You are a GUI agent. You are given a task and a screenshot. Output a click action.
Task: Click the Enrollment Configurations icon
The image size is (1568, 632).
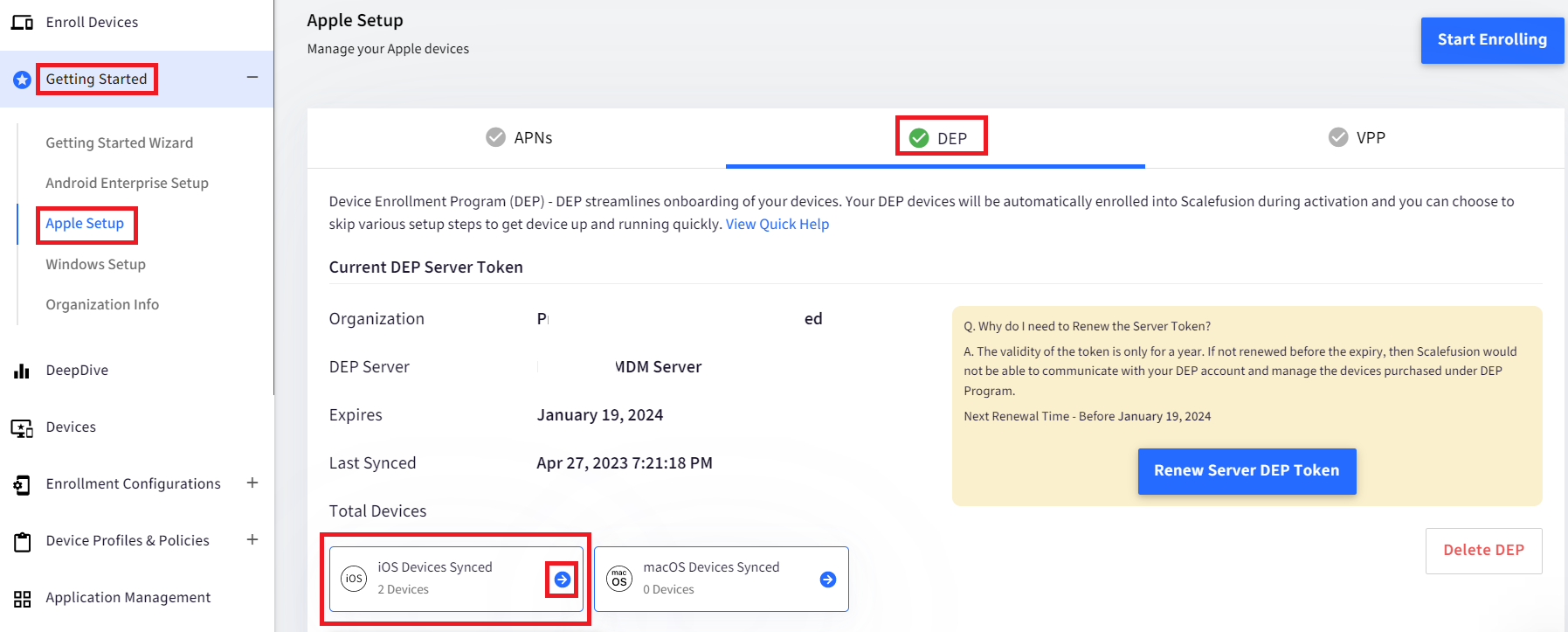(x=22, y=485)
